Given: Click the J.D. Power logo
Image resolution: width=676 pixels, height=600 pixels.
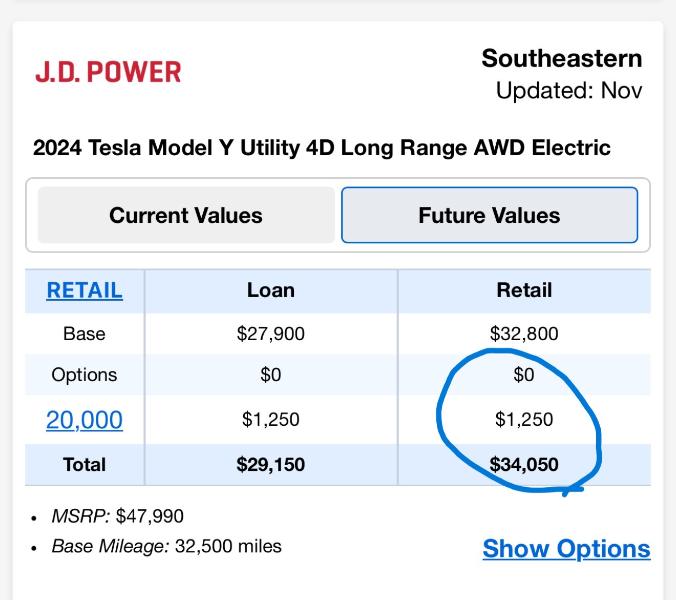Looking at the screenshot, I should [108, 72].
